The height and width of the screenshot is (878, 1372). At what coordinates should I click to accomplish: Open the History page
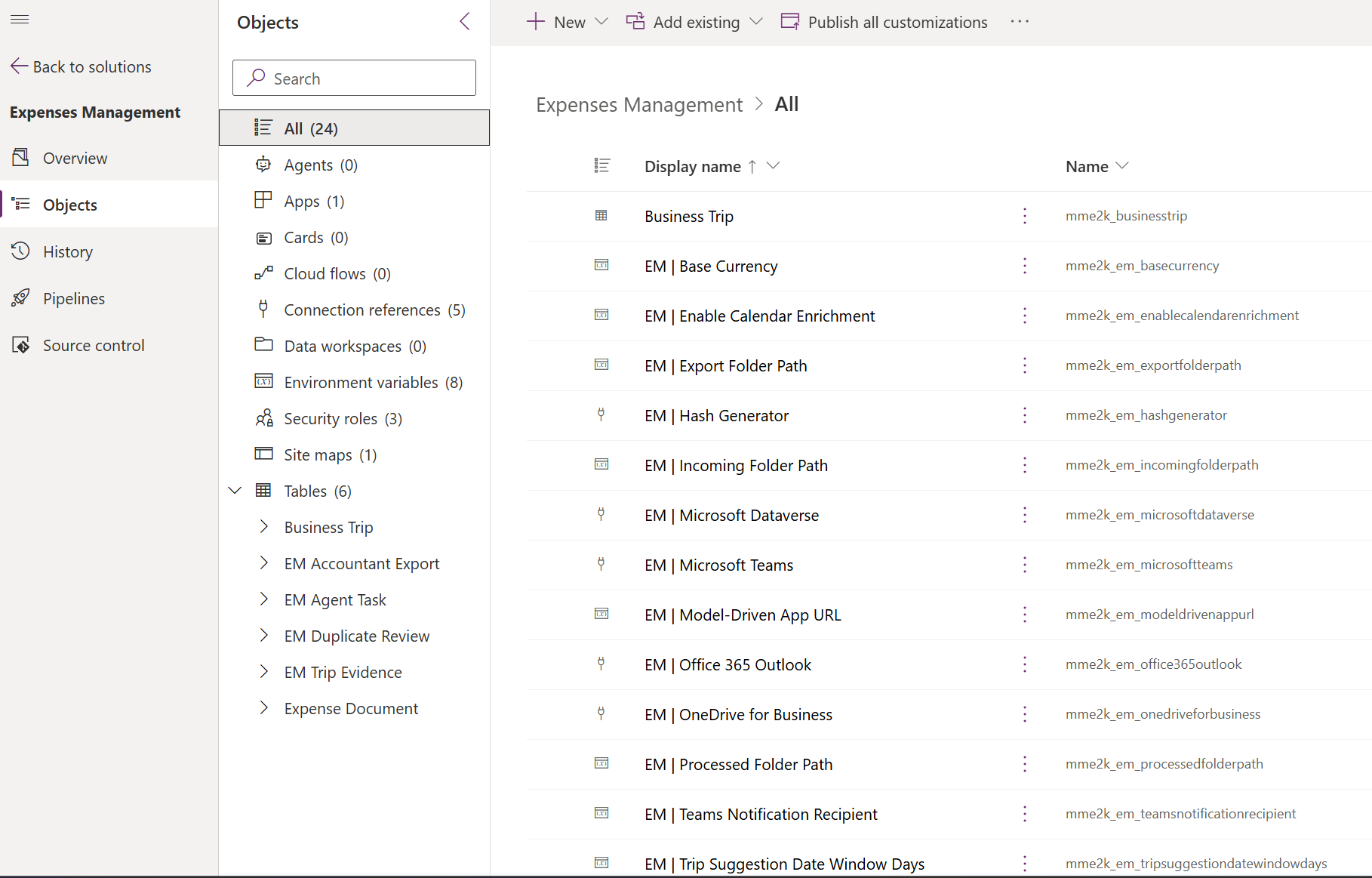coord(109,251)
